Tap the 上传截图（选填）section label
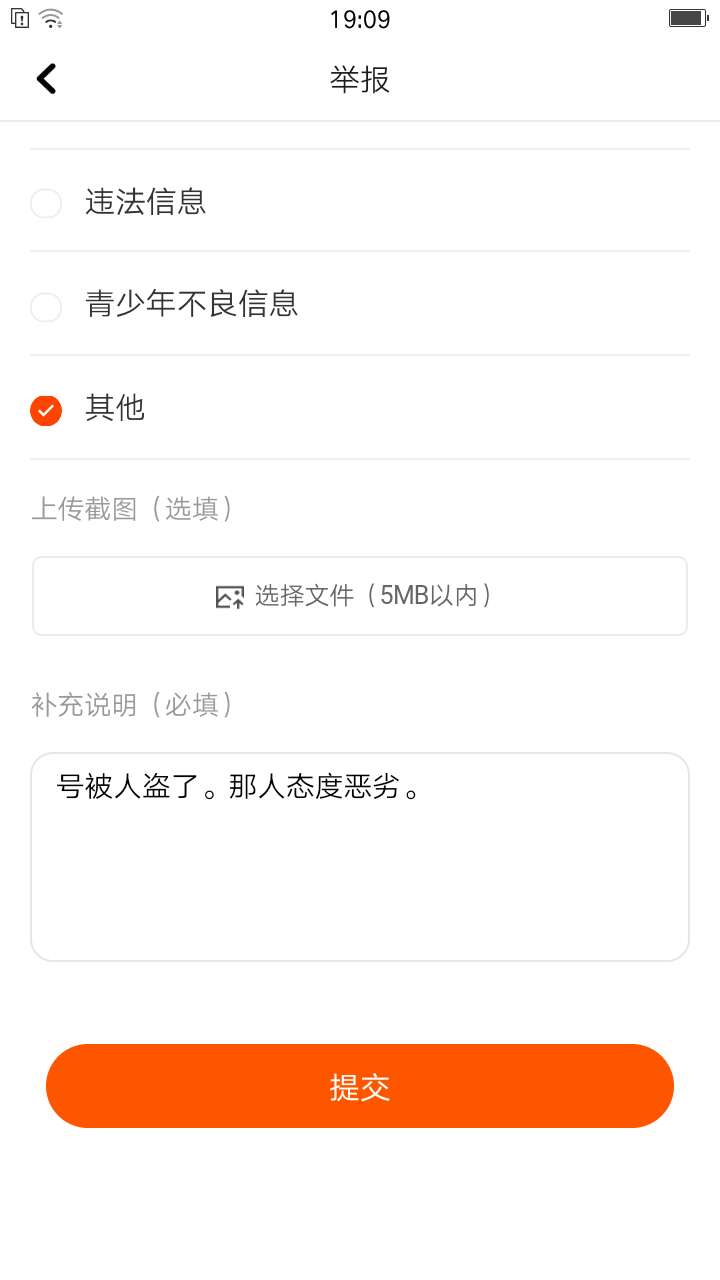This screenshot has width=720, height=1280. click(x=133, y=509)
